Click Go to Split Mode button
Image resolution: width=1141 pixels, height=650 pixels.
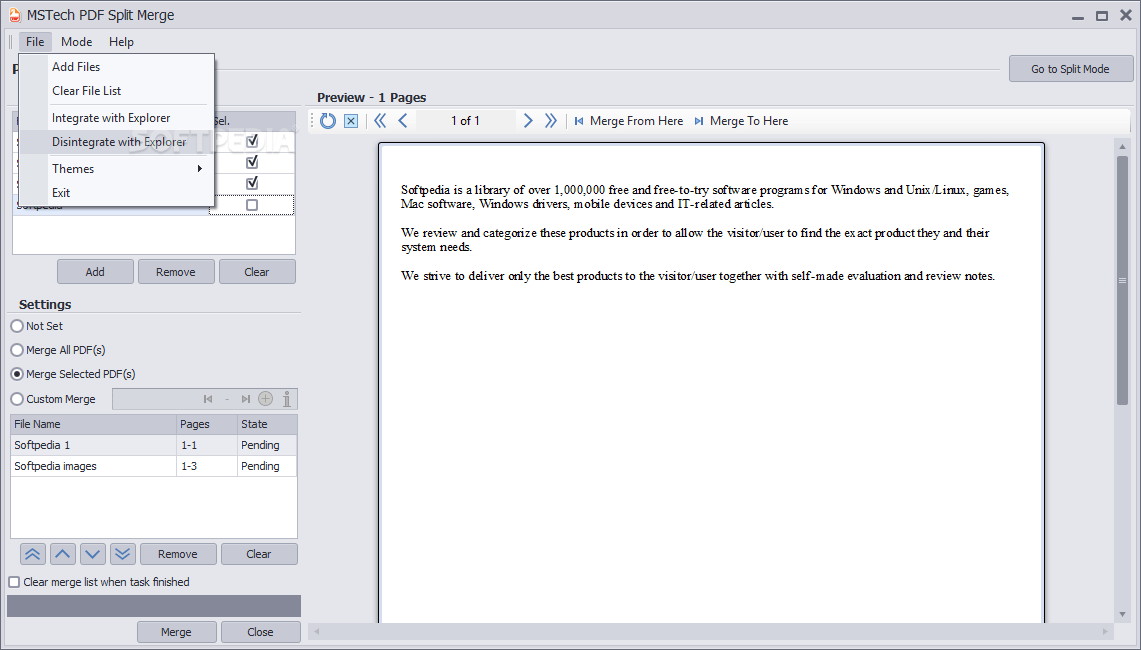pos(1070,69)
